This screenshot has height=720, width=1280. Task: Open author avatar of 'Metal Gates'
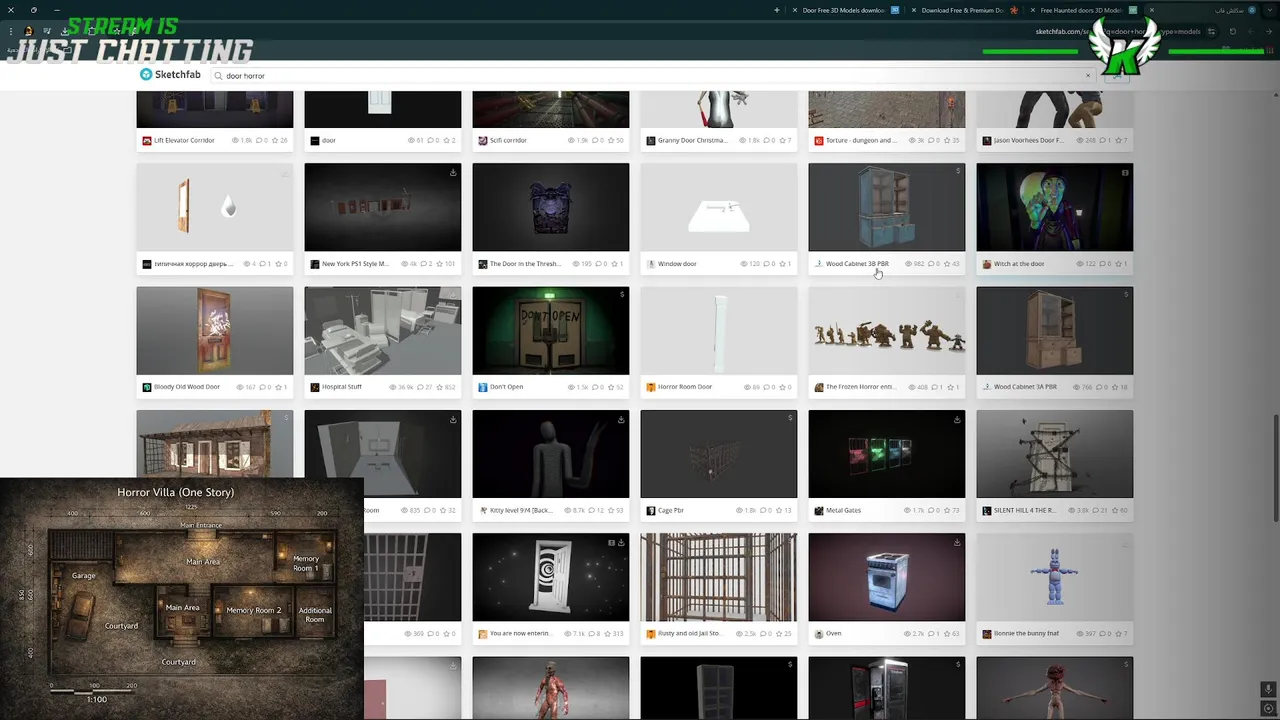pyautogui.click(x=818, y=511)
